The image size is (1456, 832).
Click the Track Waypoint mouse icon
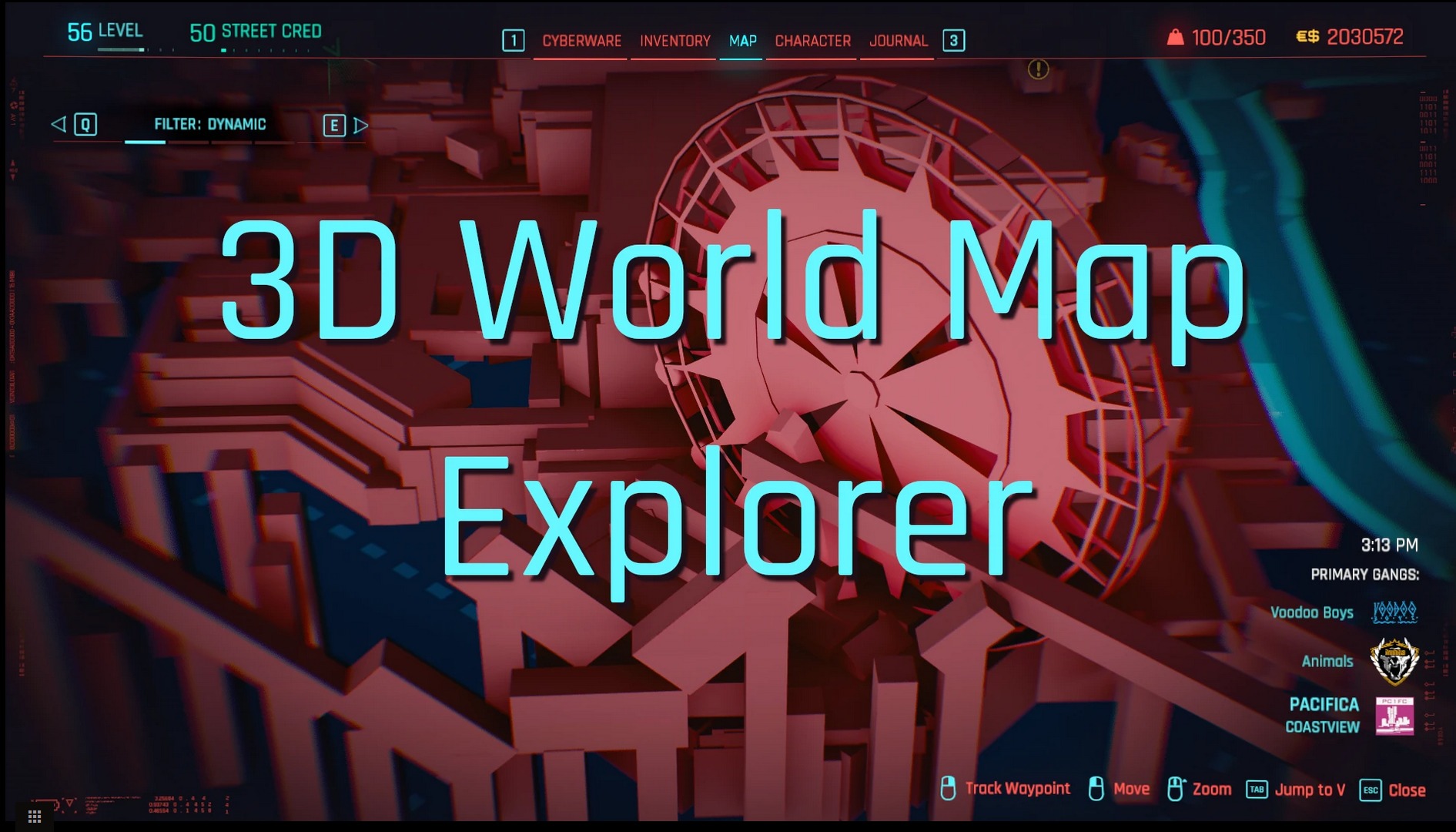tap(948, 788)
